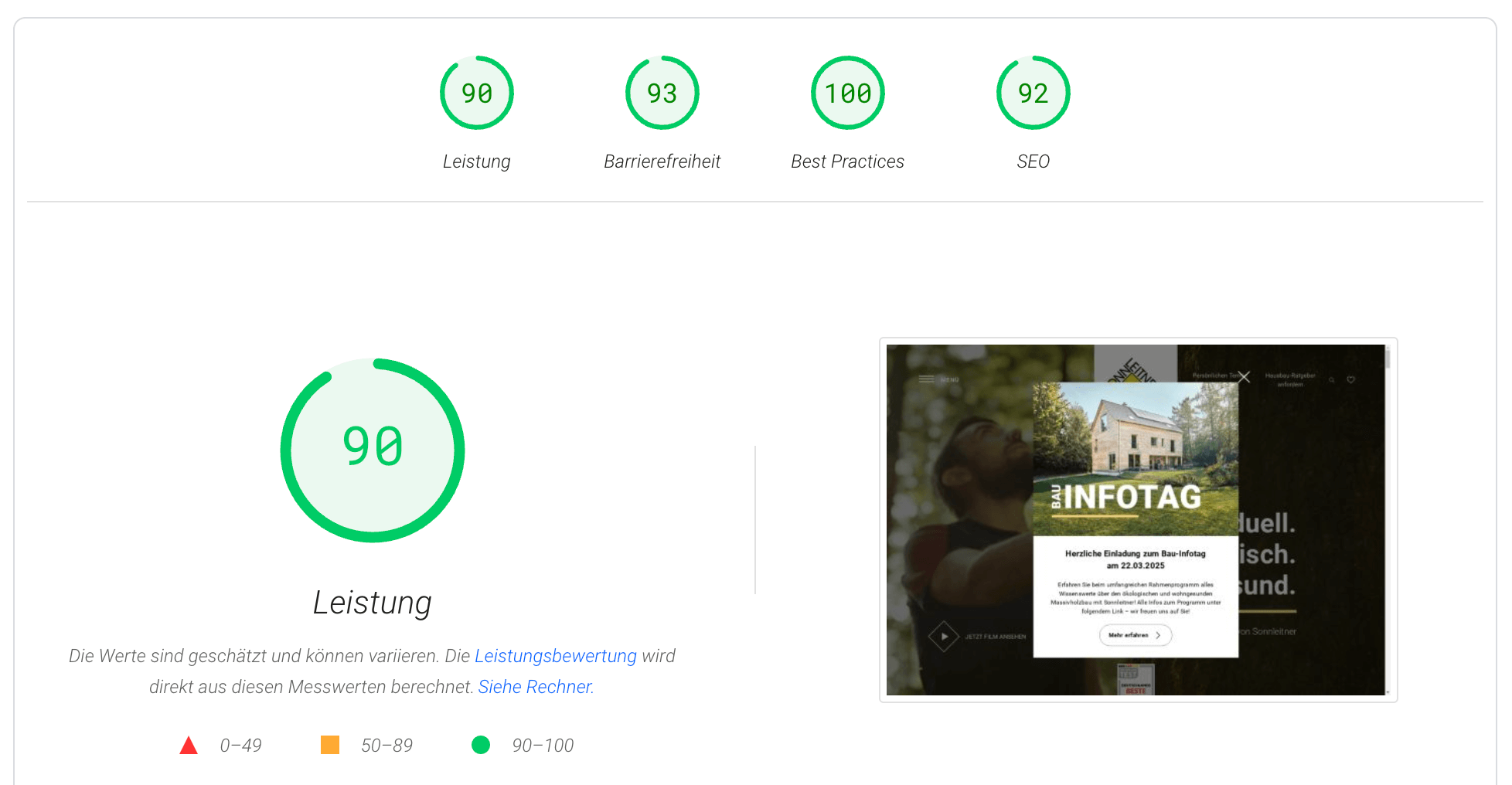Click the INFOTAG house image in popup
1512x785 pixels.
(x=1136, y=458)
